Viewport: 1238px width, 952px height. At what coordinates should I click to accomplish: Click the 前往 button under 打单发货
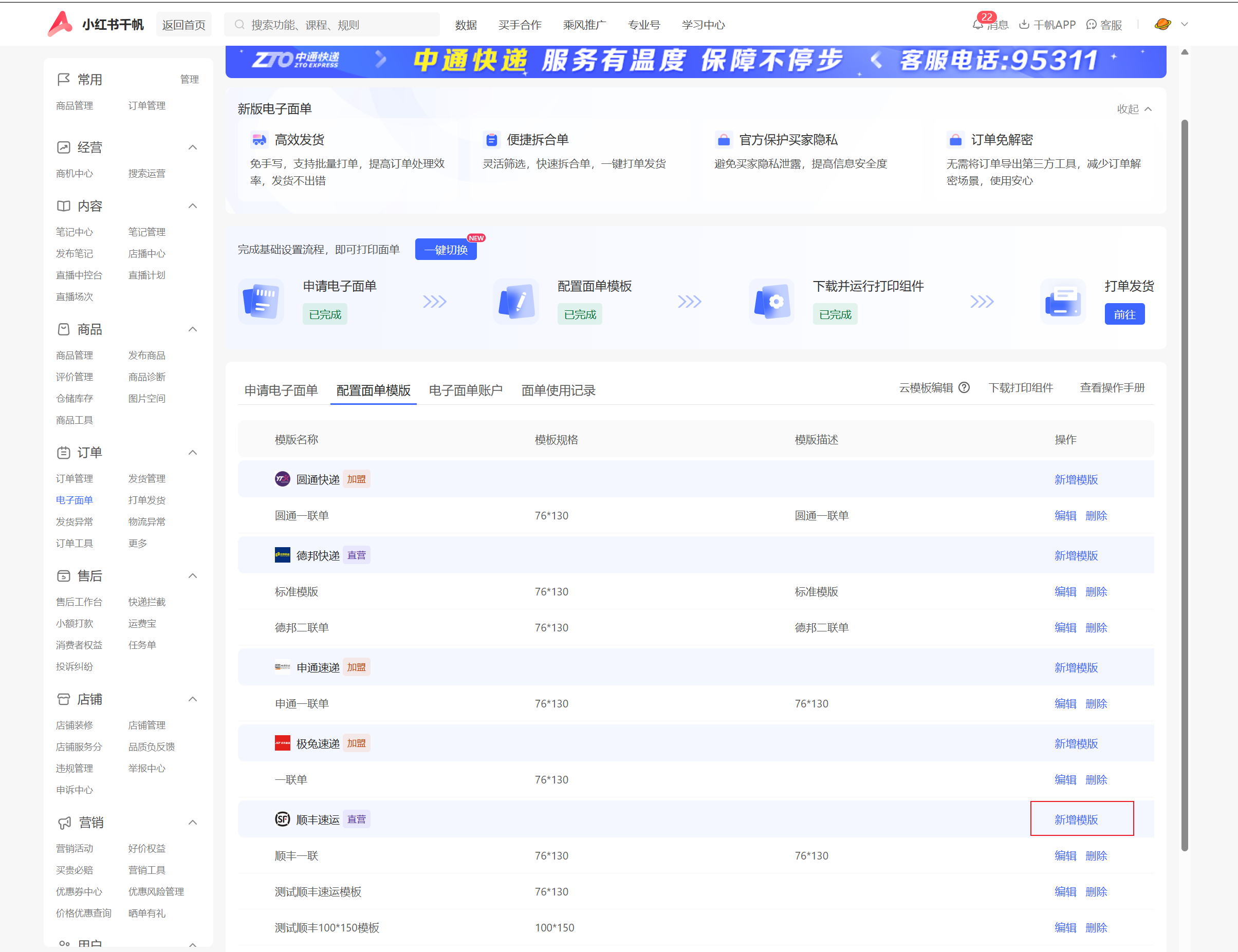(x=1124, y=314)
